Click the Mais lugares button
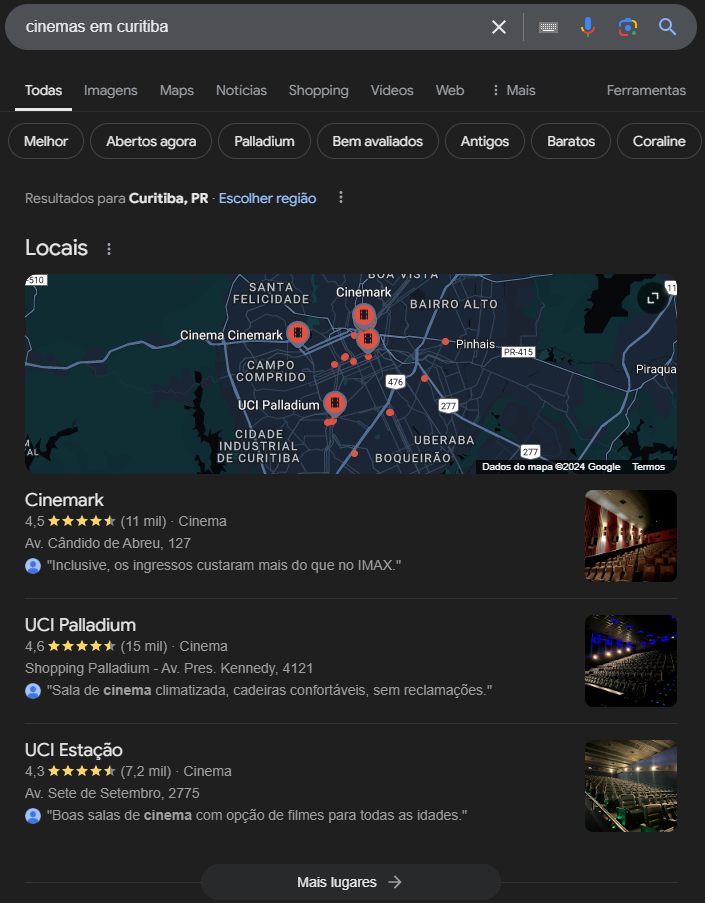705x903 pixels. pos(350,882)
